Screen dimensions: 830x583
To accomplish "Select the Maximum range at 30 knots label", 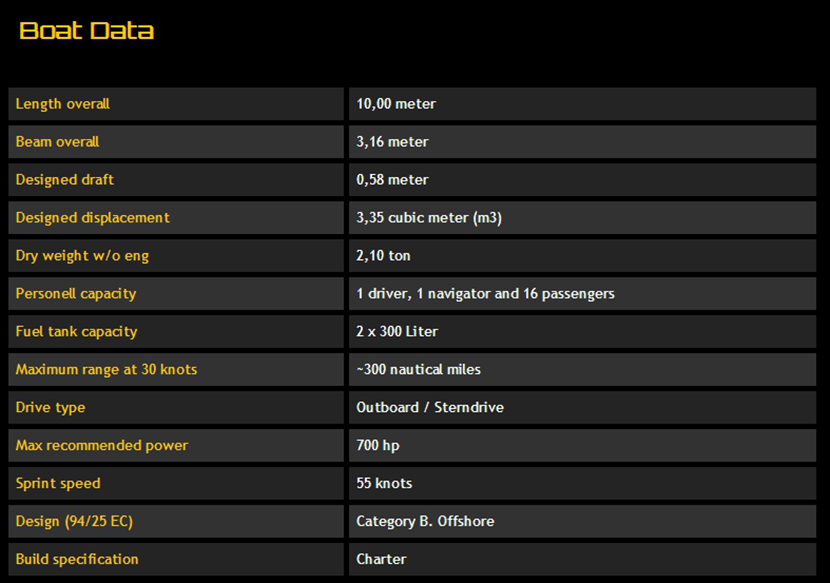I will pyautogui.click(x=107, y=370).
